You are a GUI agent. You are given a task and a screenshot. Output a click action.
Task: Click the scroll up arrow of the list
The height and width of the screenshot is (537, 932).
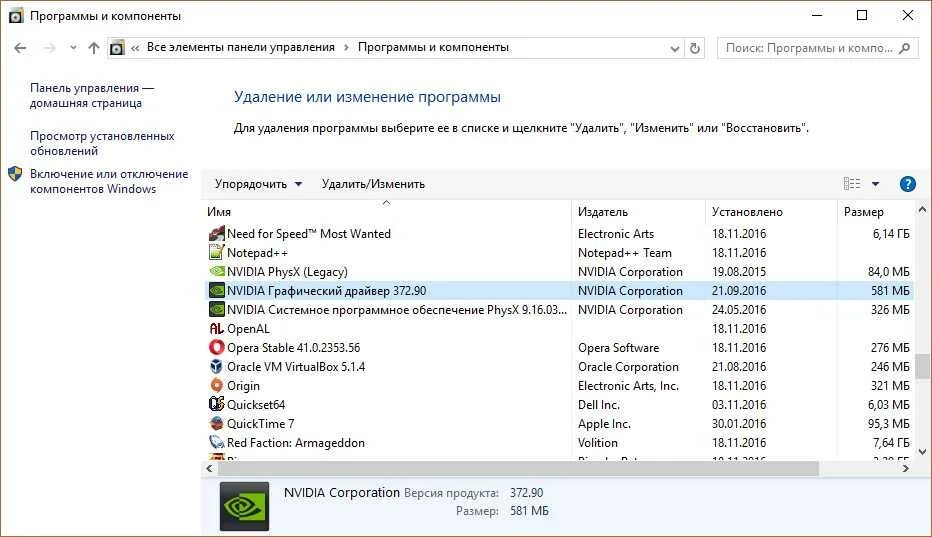[922, 209]
